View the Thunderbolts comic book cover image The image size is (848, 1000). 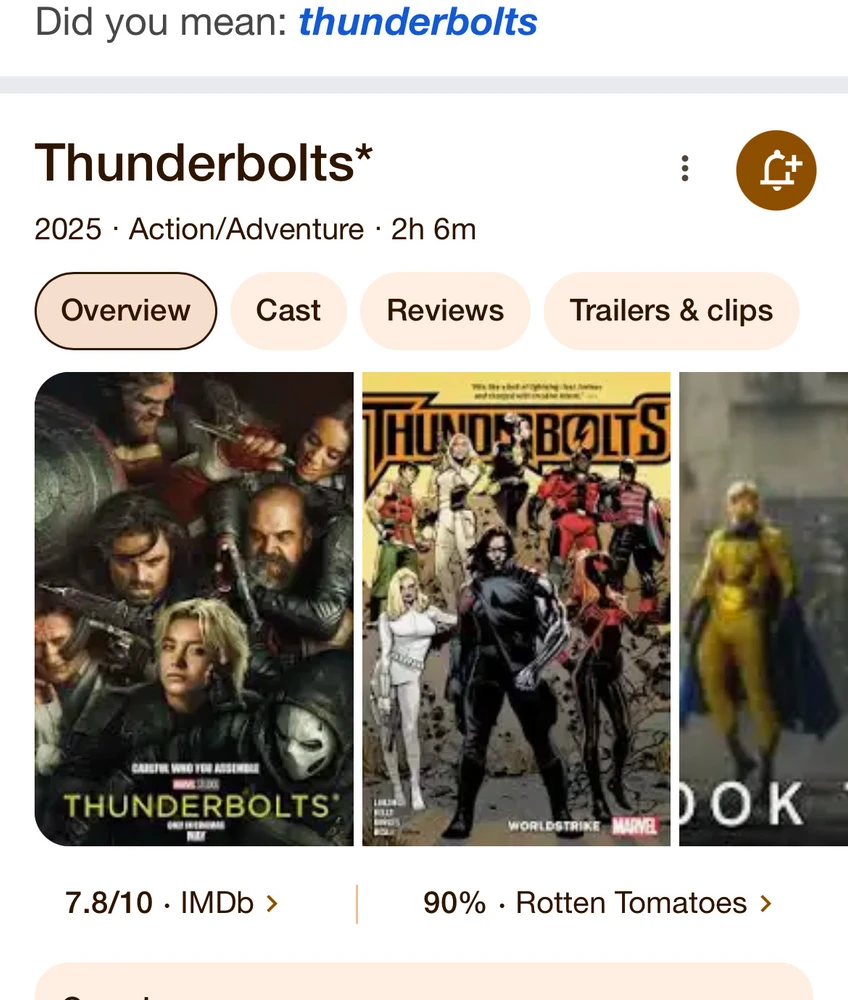pyautogui.click(x=516, y=608)
